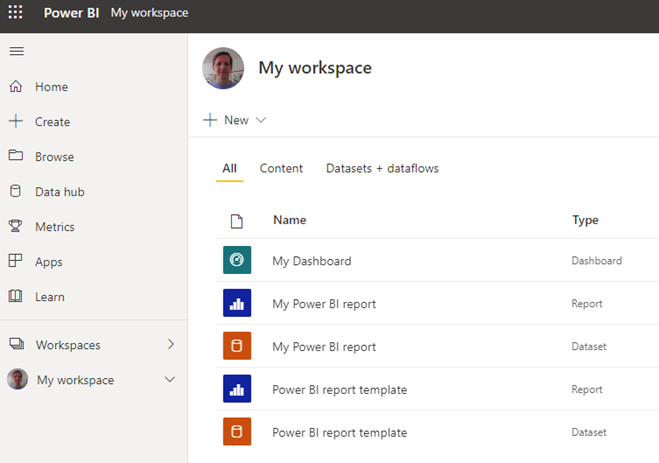Switch to the Datasets + dataflows tab
This screenshot has width=659, height=463.
[382, 168]
